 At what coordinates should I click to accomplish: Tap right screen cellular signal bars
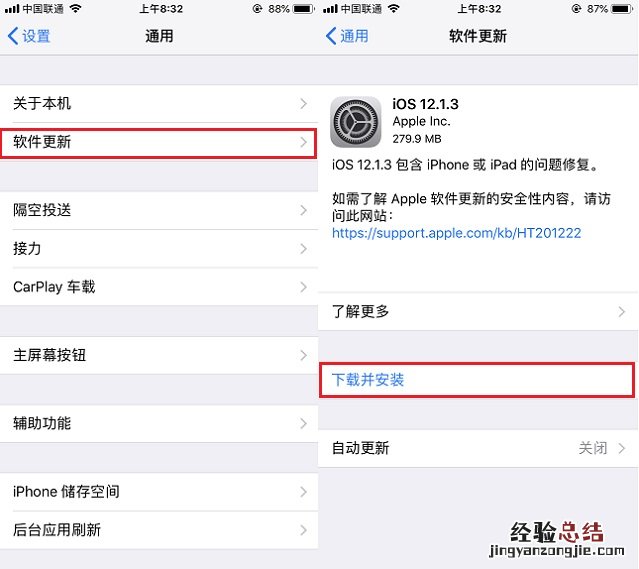click(330, 9)
